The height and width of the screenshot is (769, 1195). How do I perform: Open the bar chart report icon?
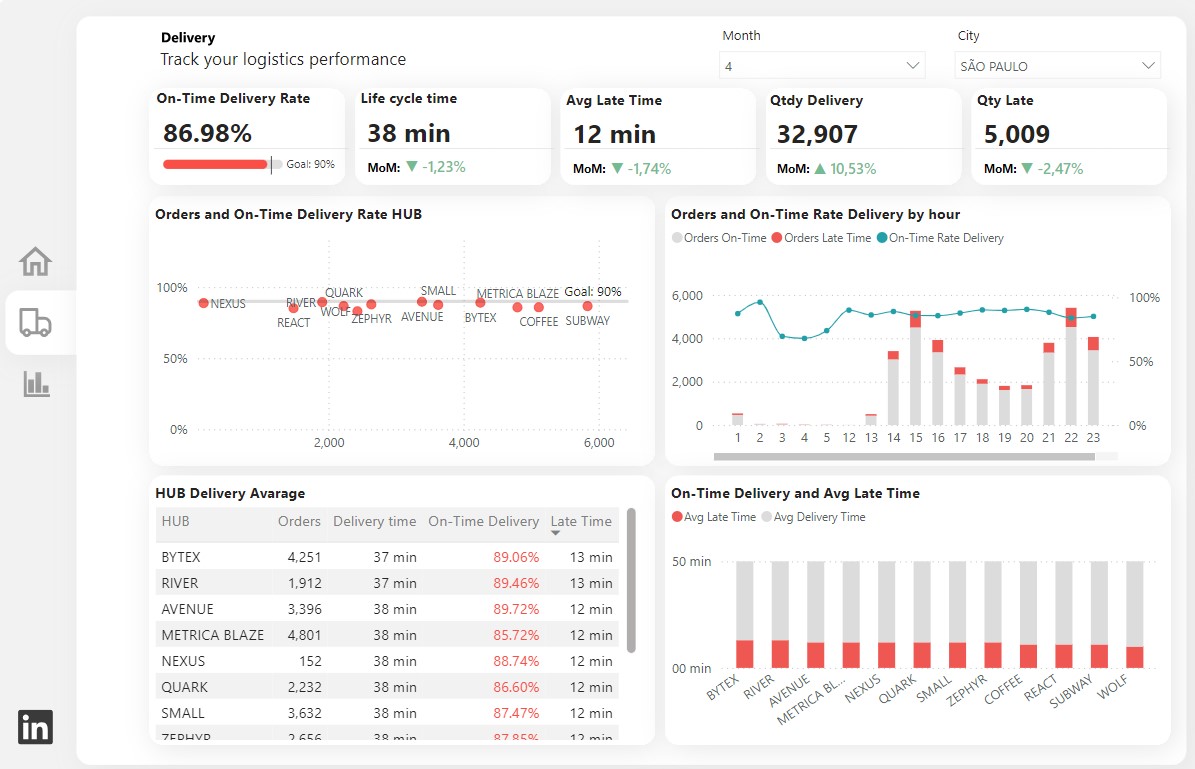pyautogui.click(x=36, y=383)
